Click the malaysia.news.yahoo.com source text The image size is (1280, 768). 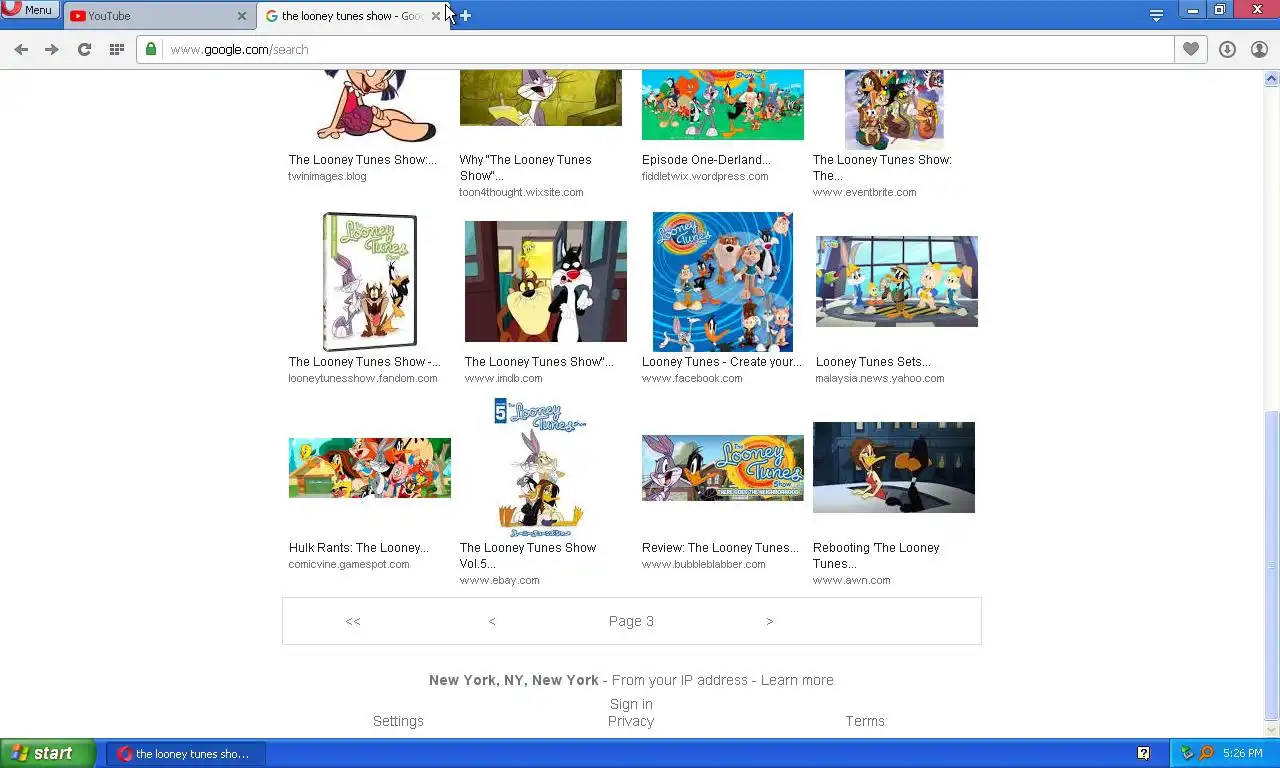point(880,379)
